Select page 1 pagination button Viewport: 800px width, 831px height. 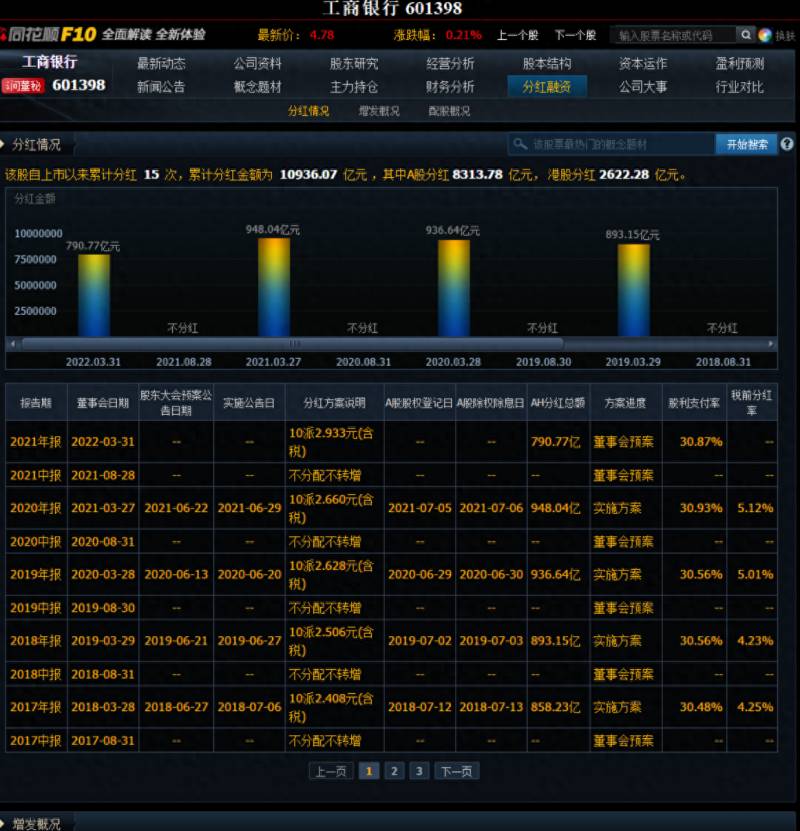coord(369,771)
